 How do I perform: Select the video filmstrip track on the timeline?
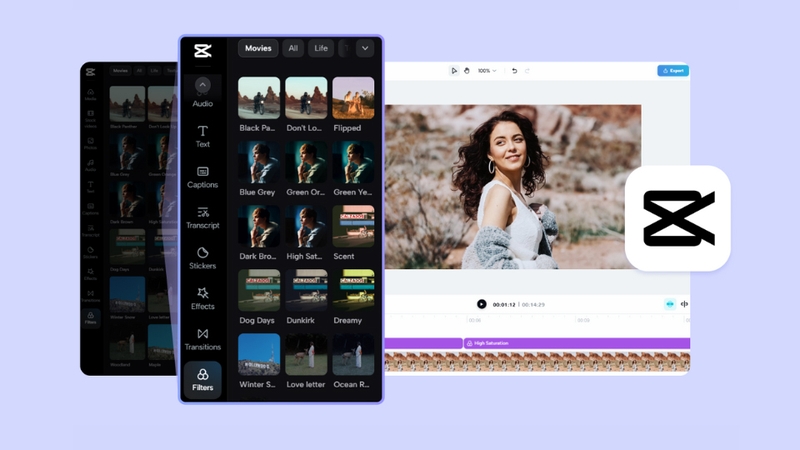click(537, 362)
